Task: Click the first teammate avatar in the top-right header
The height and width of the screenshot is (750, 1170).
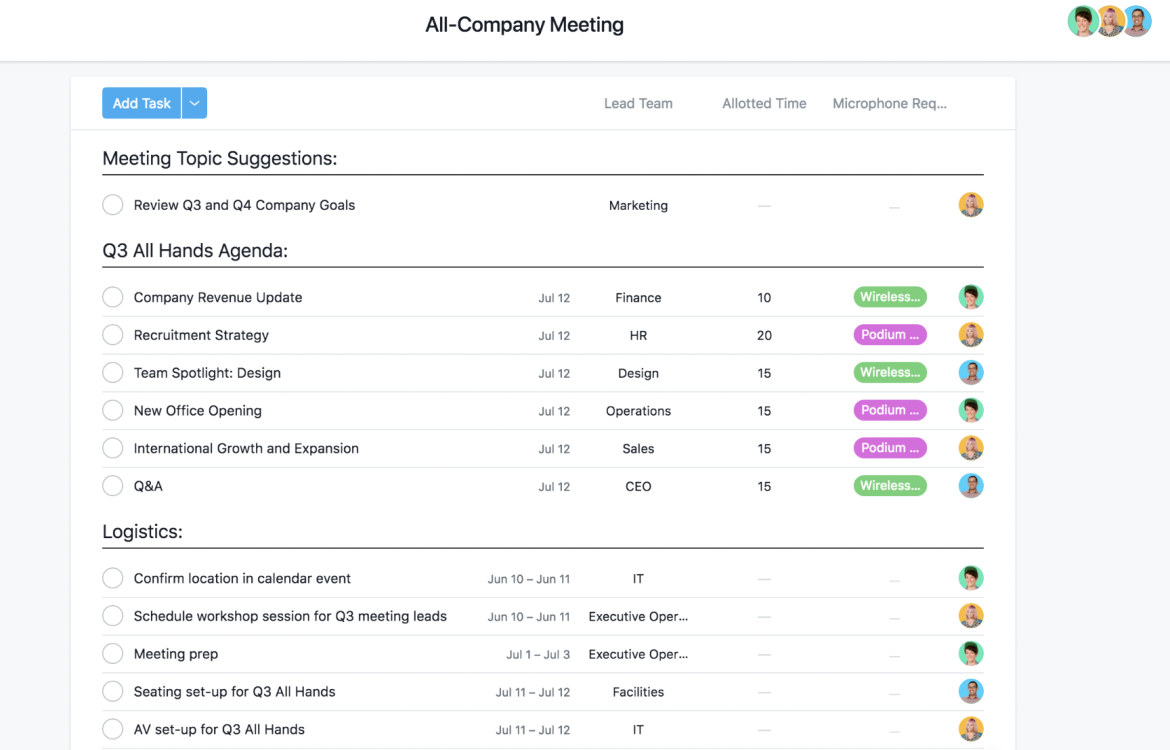Action: coord(1083,21)
